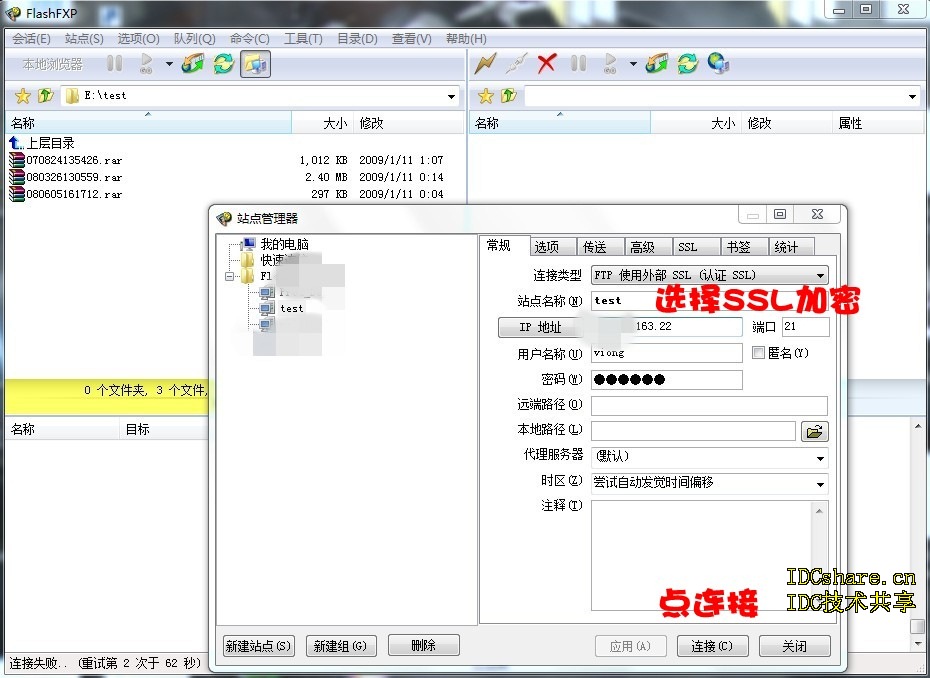
Task: Open the 队列(Q) menu
Action: 194,39
